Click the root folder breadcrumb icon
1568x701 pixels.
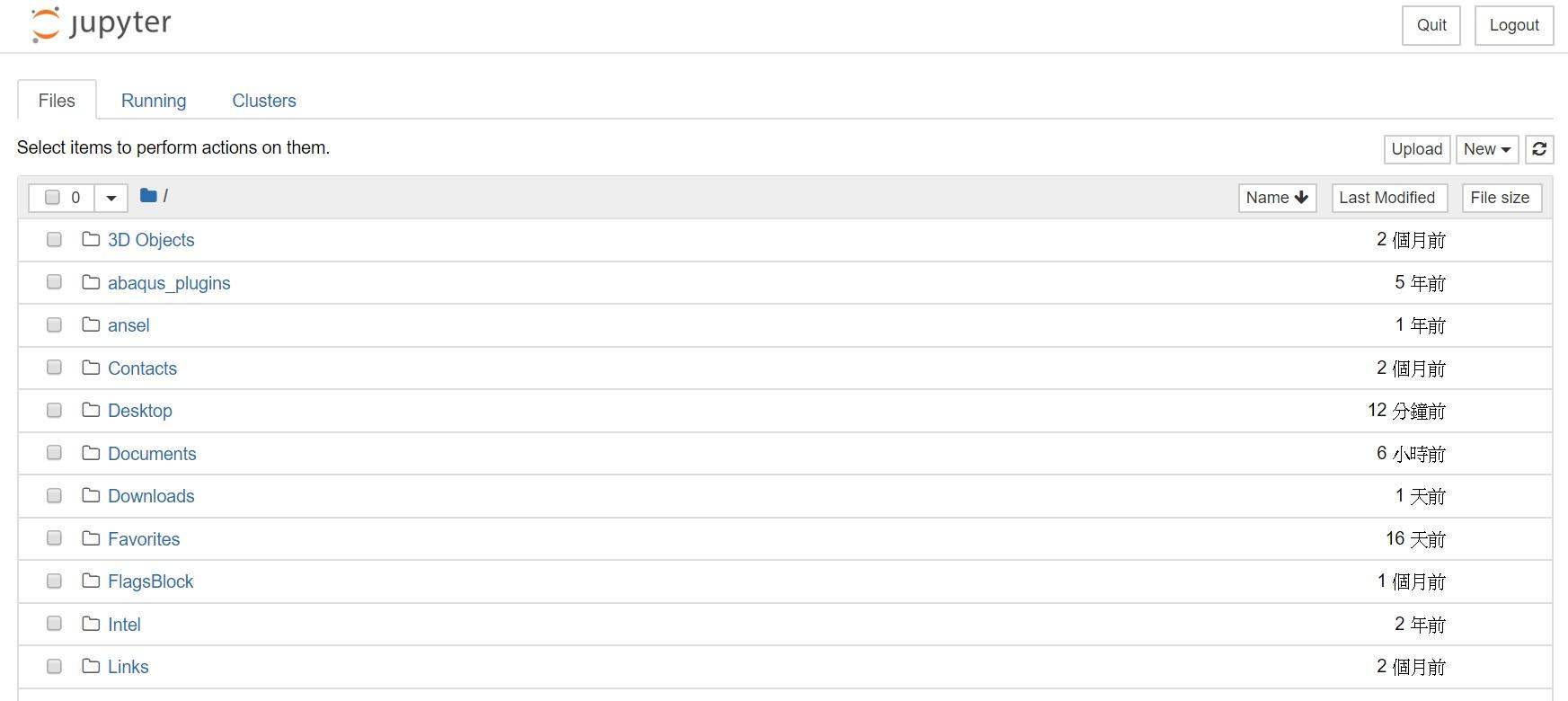pyautogui.click(x=148, y=196)
